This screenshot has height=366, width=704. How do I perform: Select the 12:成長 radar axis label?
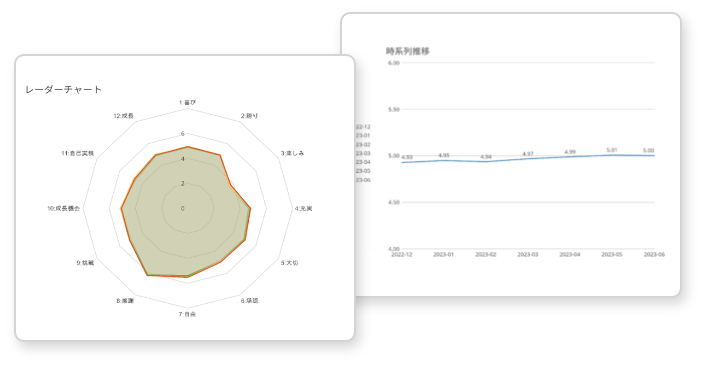tap(123, 116)
